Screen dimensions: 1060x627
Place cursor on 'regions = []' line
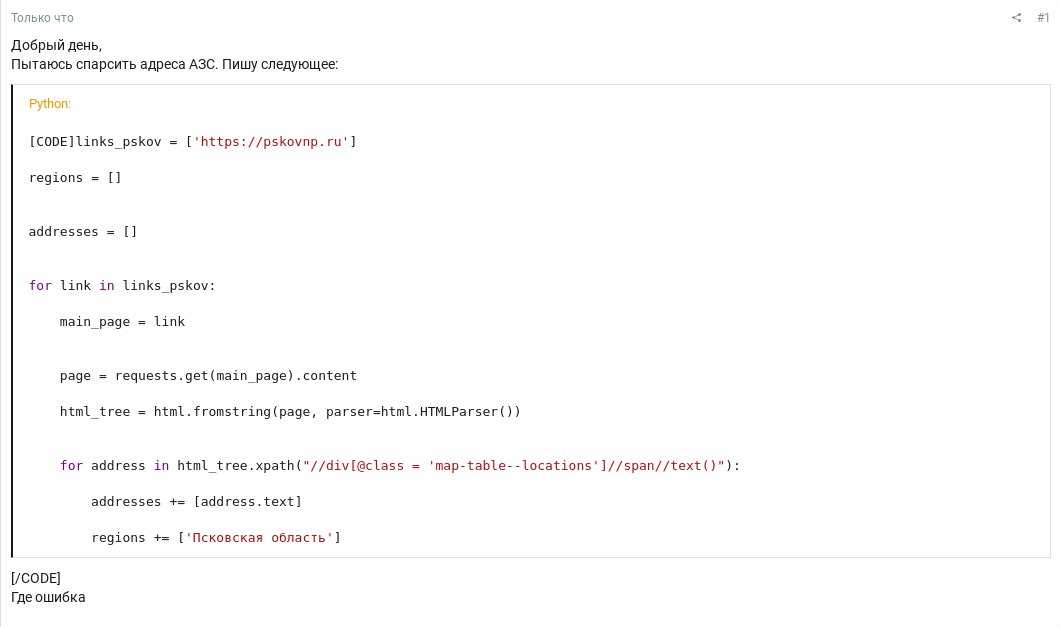pos(75,178)
